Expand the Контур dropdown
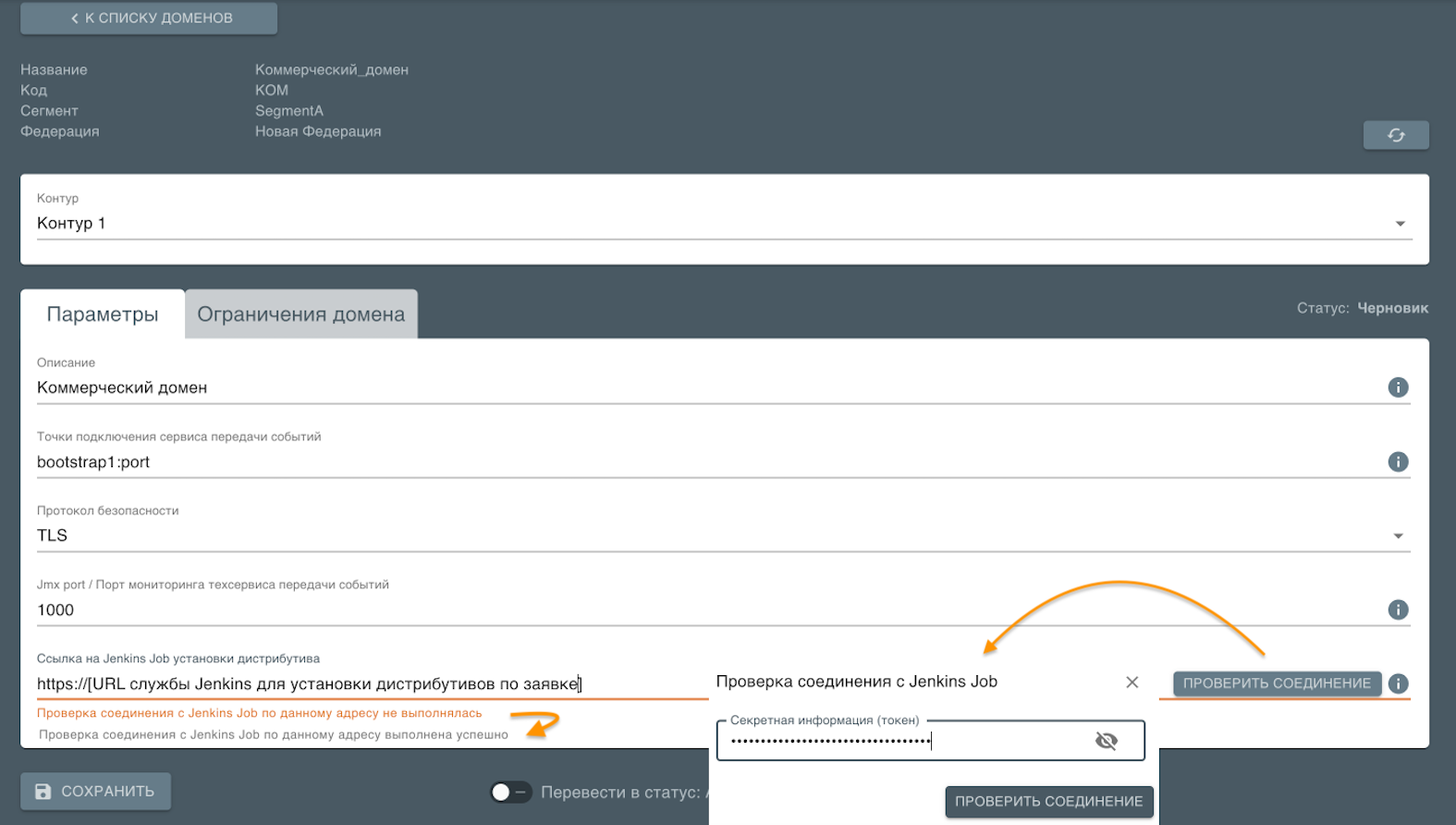Screen dimensions: 1456x825 click(x=1400, y=224)
